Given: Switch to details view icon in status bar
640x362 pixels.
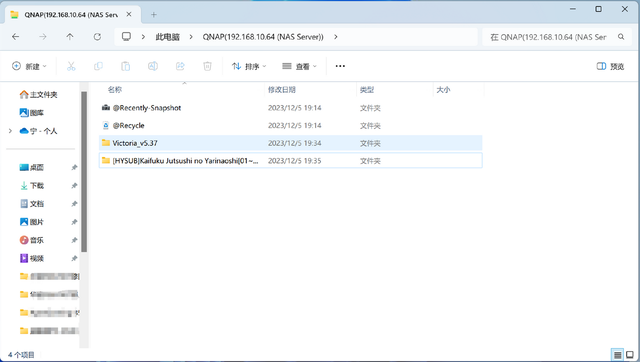Looking at the screenshot, I should click(x=618, y=355).
